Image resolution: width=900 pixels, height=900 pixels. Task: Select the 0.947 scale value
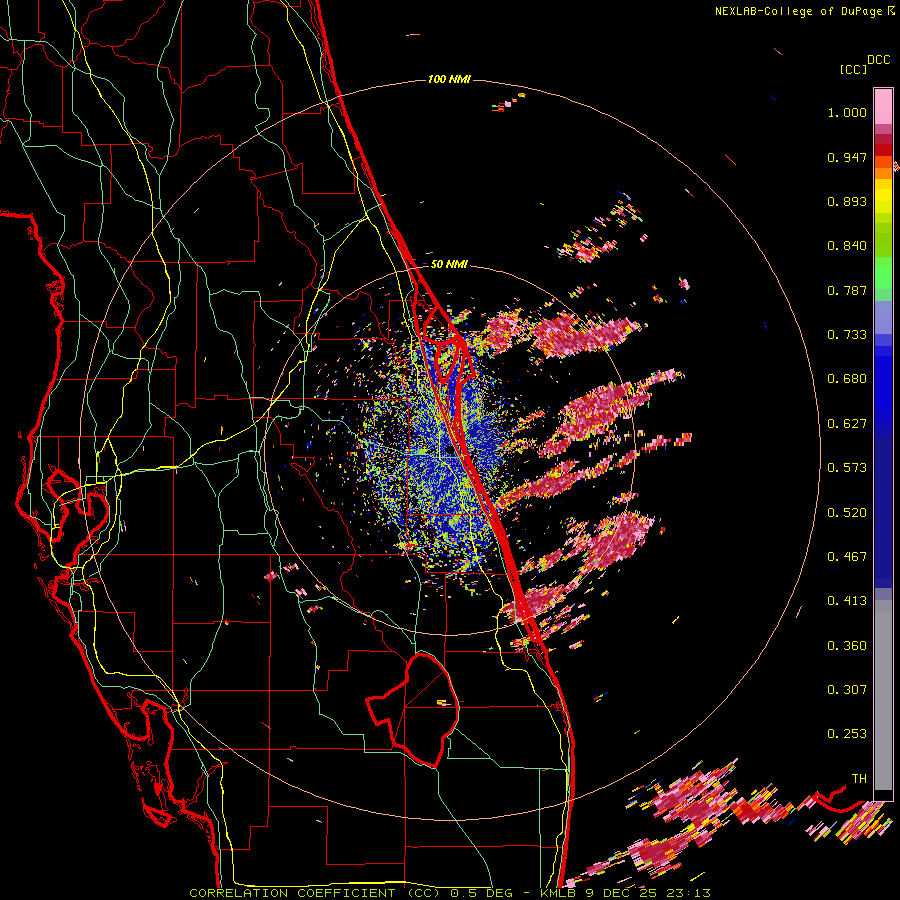tap(847, 157)
